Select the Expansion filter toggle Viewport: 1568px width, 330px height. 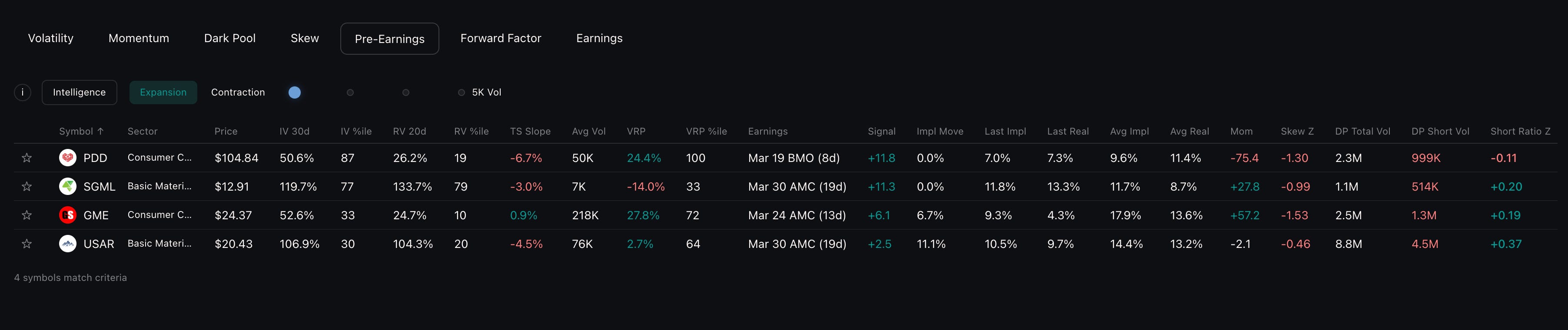[163, 92]
